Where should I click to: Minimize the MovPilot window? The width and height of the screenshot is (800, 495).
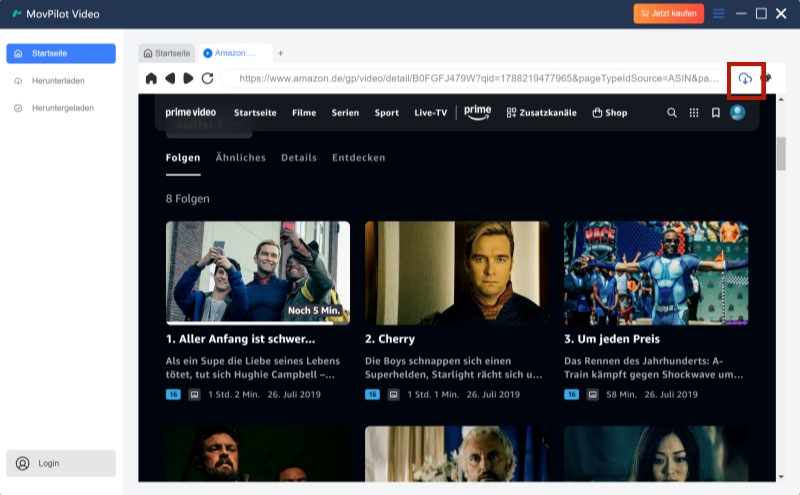coord(741,14)
